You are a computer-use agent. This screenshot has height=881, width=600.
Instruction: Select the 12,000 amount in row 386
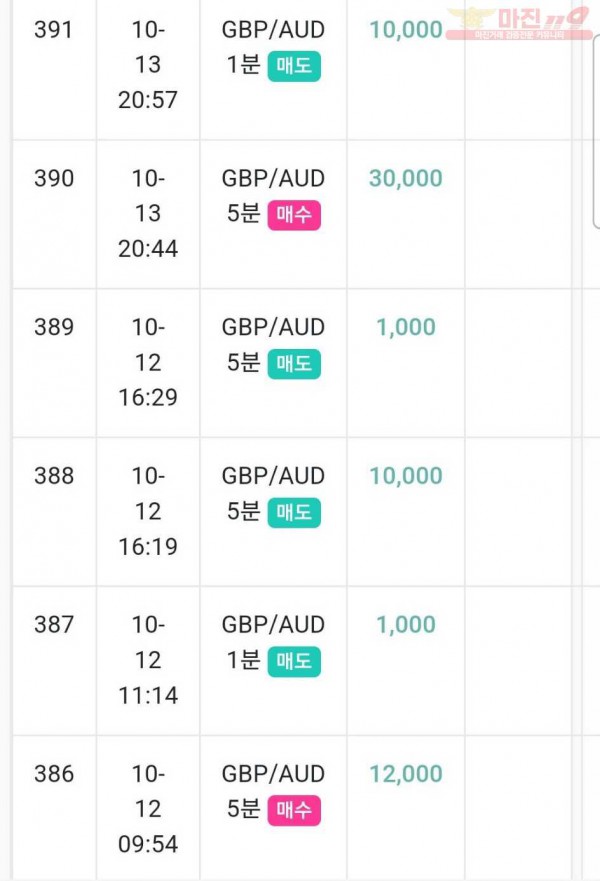(x=406, y=774)
